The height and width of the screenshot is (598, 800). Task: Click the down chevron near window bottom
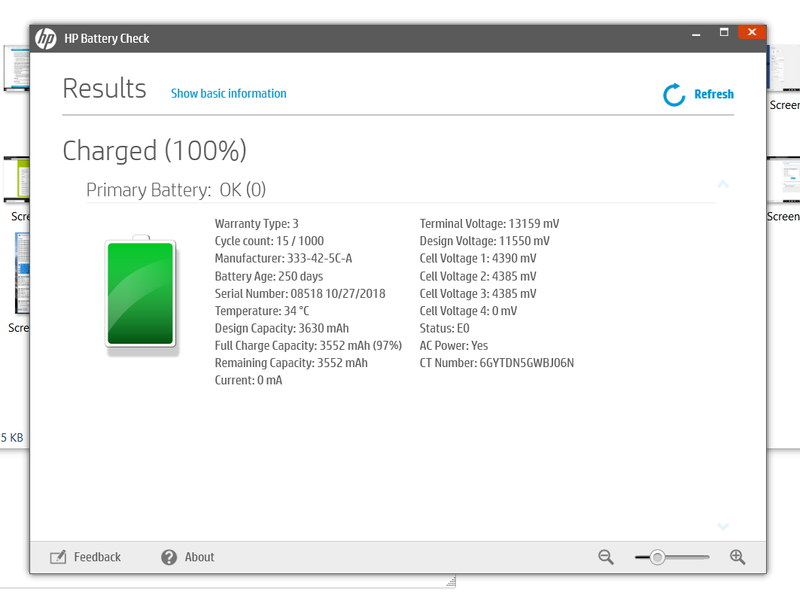click(x=723, y=526)
